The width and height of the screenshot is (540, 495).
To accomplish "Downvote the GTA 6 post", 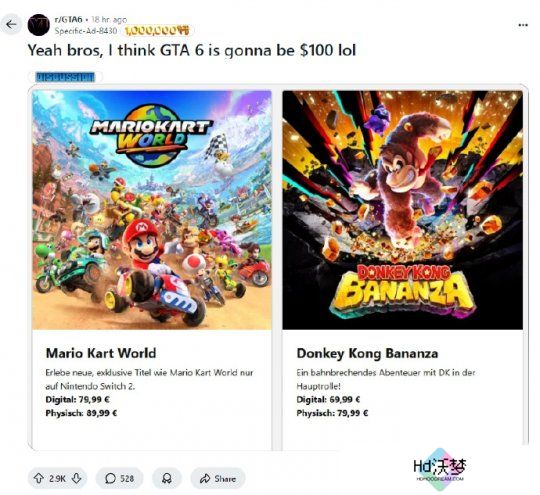I will [x=76, y=478].
